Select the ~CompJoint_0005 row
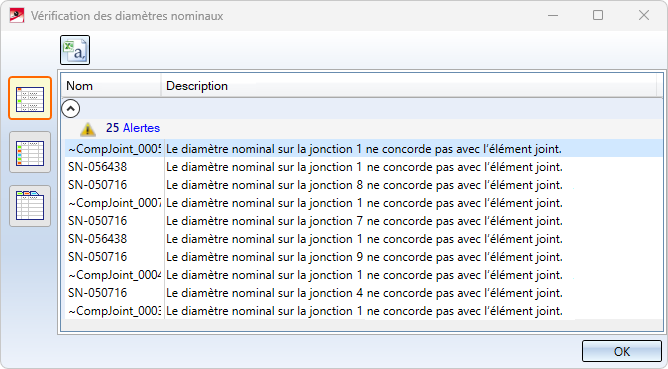668x369 pixels. 363,149
